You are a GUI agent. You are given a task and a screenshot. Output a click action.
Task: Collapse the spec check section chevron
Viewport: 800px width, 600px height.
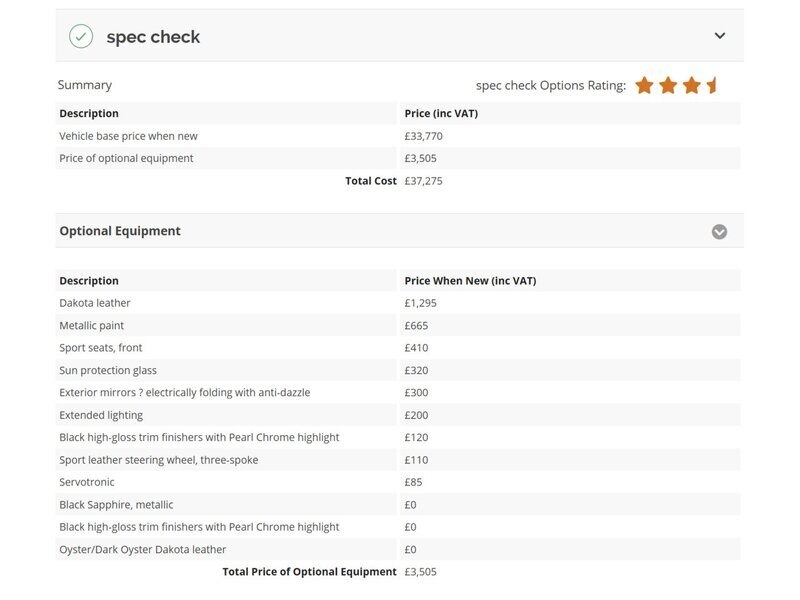pyautogui.click(x=719, y=36)
